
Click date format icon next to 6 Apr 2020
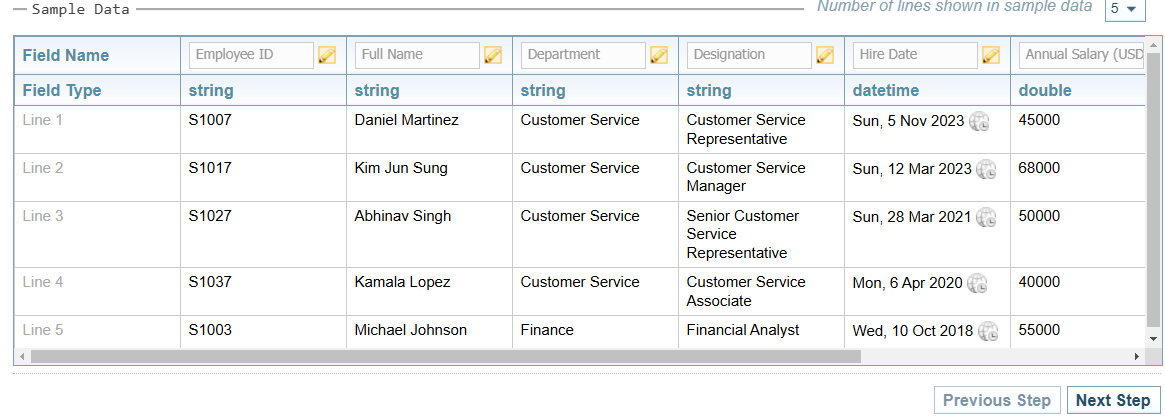pyautogui.click(x=977, y=284)
